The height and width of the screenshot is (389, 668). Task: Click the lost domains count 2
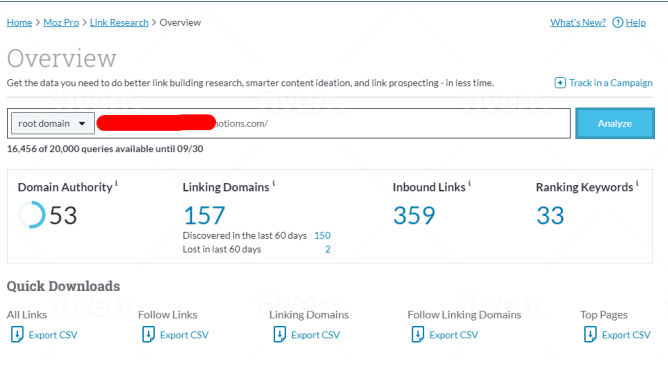point(328,249)
